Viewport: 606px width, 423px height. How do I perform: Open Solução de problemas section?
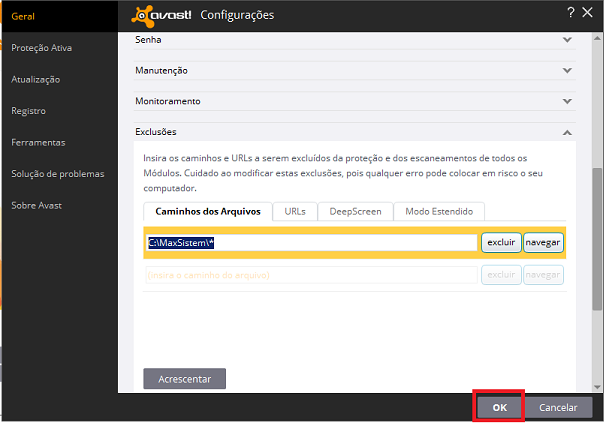point(58,174)
